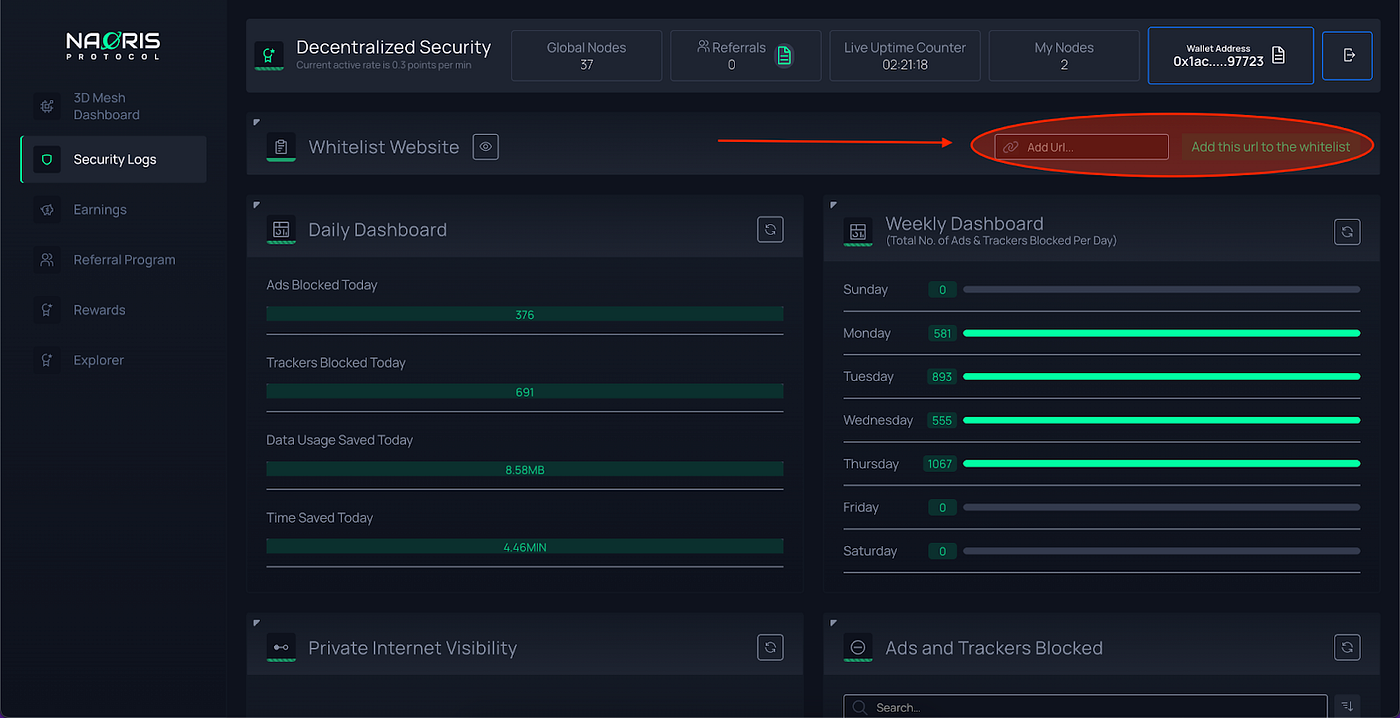
Task: Click the Time Saved Today bar
Action: tap(525, 547)
